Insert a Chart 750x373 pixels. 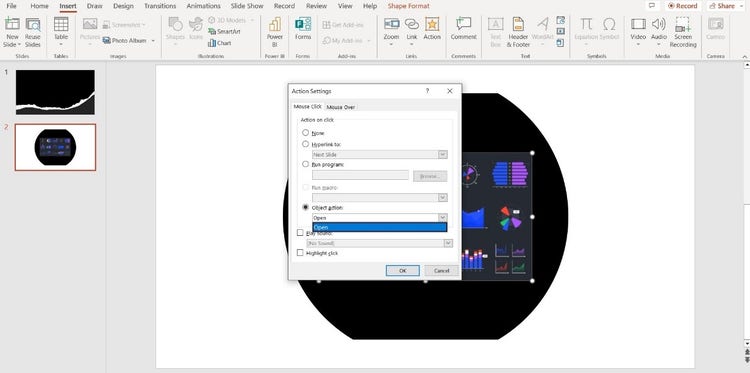click(220, 43)
